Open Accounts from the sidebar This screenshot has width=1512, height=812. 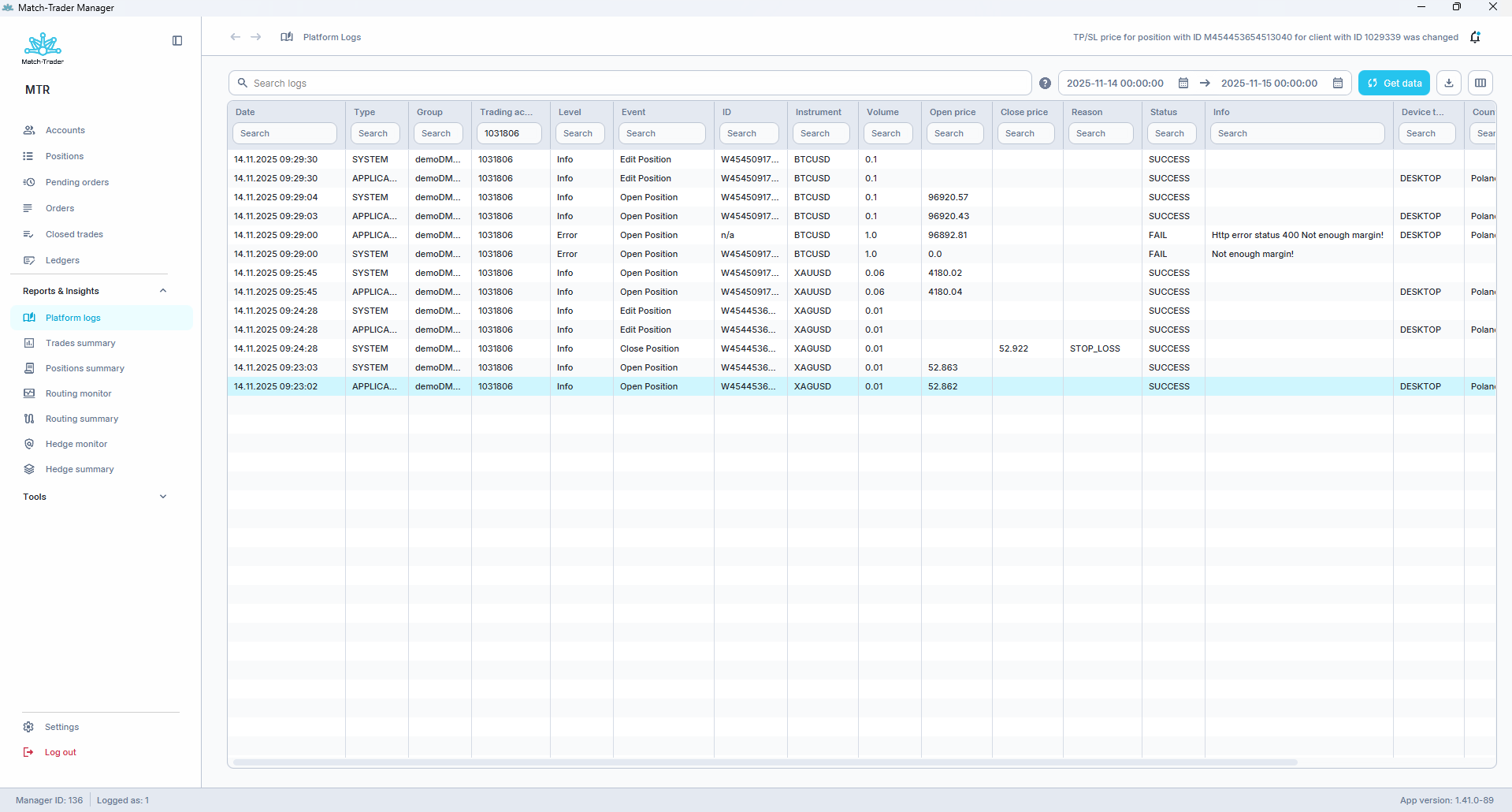click(x=65, y=130)
